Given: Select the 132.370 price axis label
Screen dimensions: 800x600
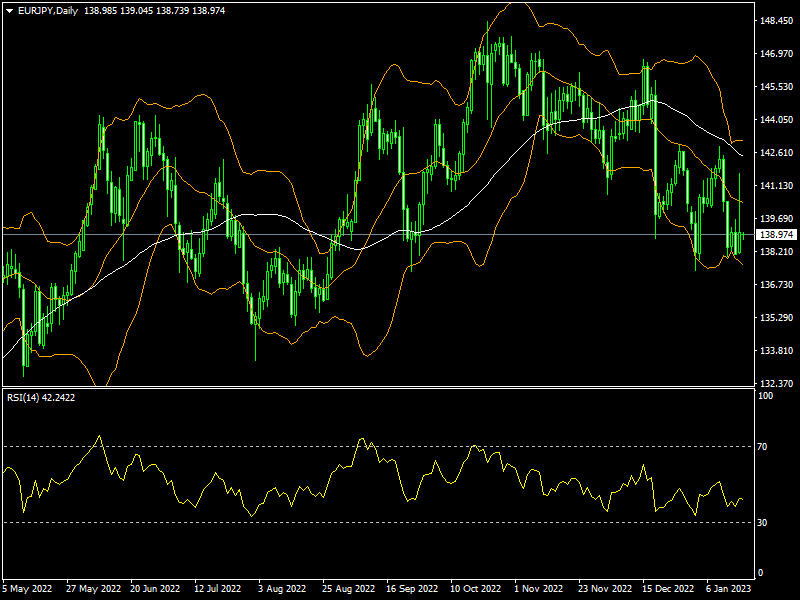Looking at the screenshot, I should click(x=777, y=383).
